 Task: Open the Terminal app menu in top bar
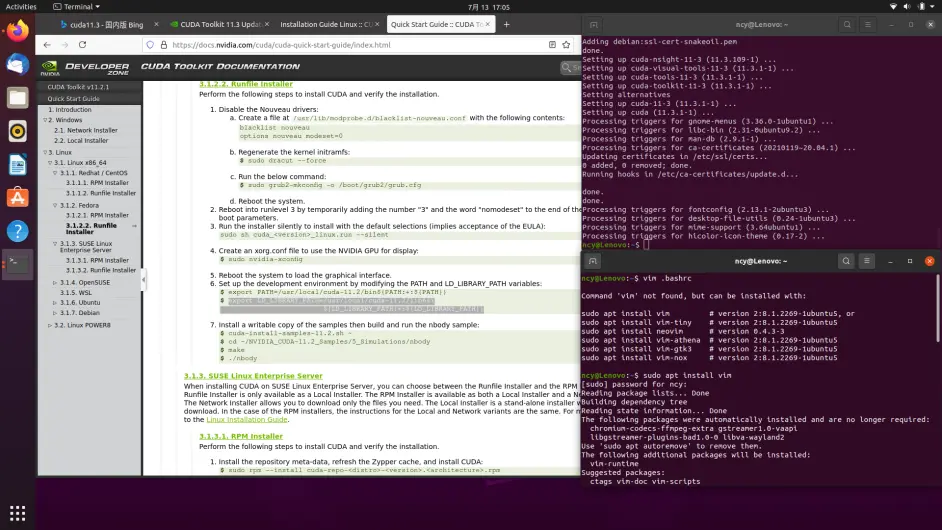click(x=76, y=7)
